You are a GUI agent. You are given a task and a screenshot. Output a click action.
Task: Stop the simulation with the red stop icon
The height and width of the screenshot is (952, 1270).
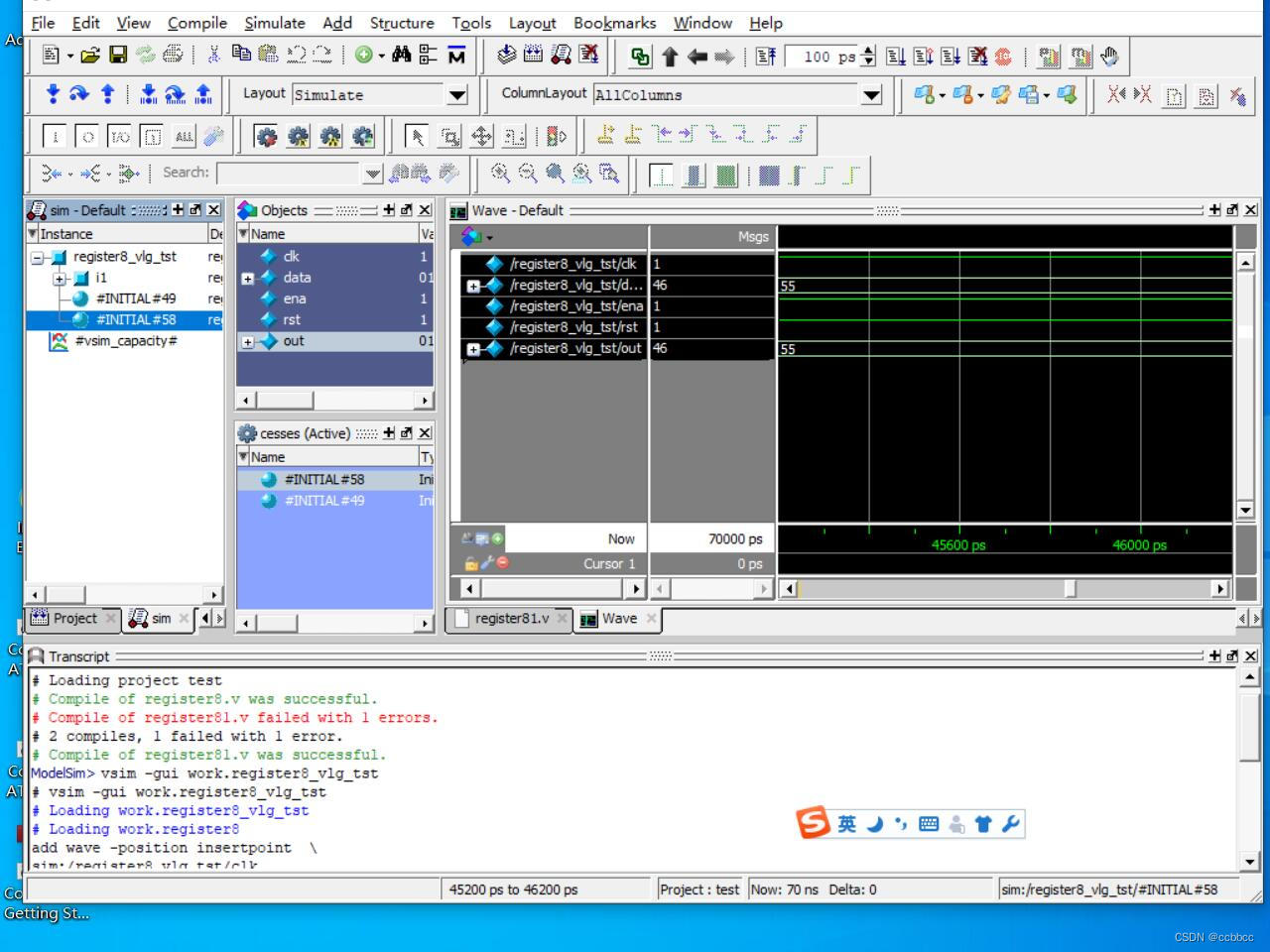pyautogui.click(x=1003, y=57)
